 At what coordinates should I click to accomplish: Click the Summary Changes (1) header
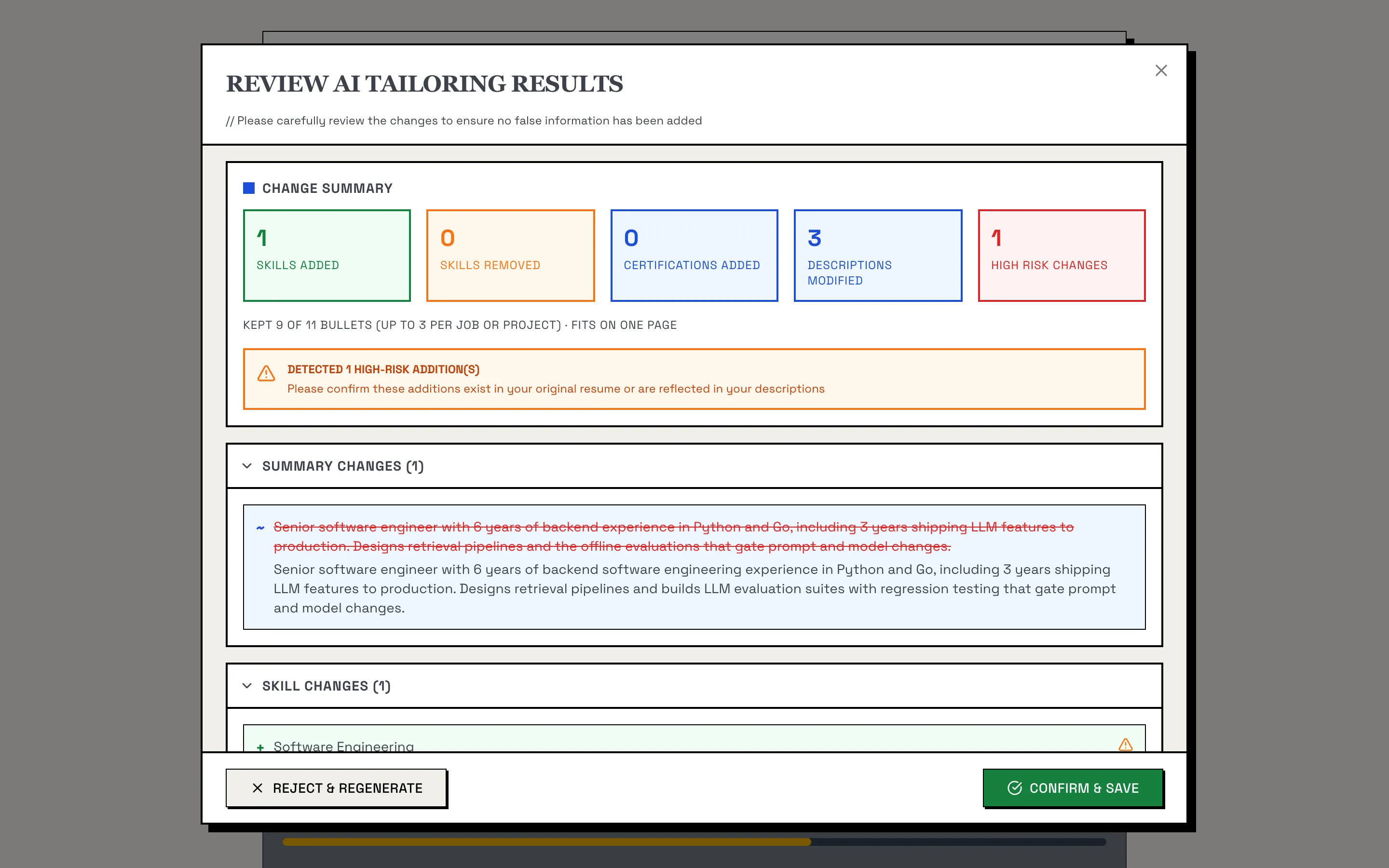pyautogui.click(x=694, y=465)
